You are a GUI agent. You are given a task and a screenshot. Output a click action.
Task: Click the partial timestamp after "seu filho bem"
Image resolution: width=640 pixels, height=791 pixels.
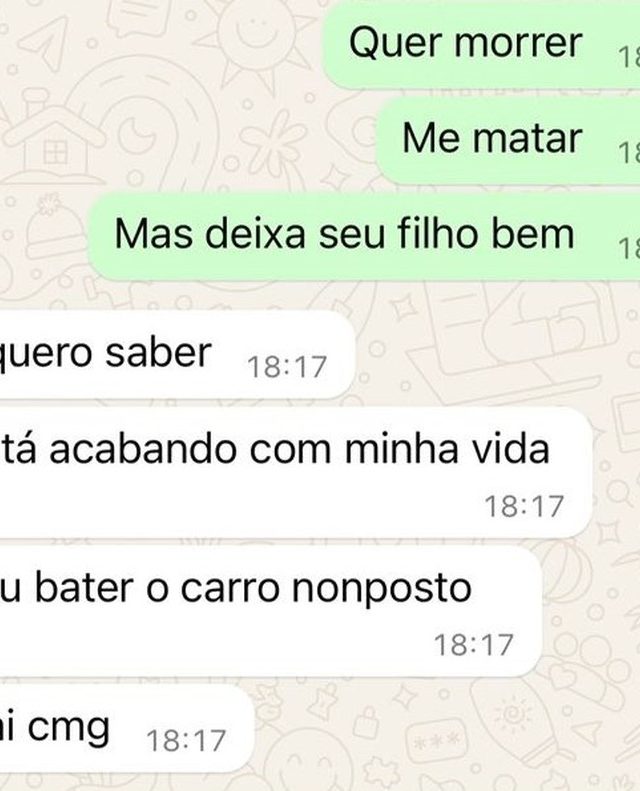point(629,248)
